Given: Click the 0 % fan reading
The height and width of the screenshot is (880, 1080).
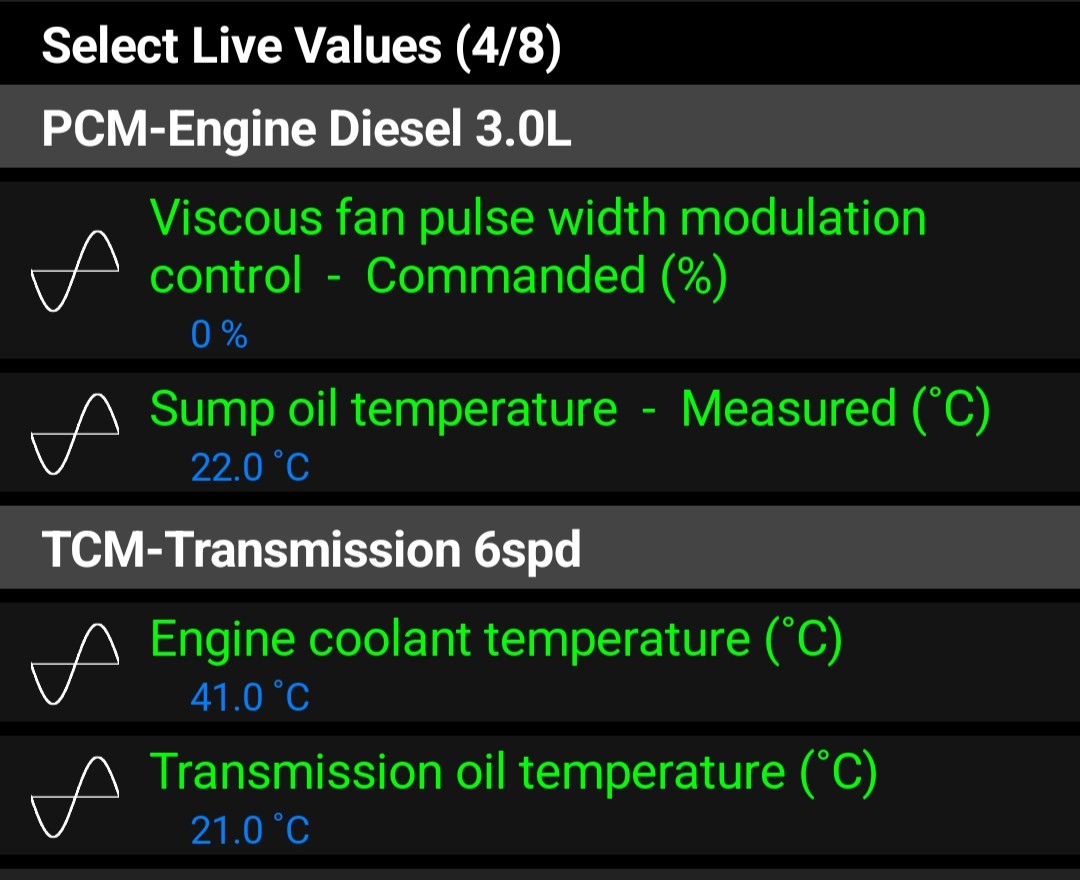Looking at the screenshot, I should pyautogui.click(x=219, y=335).
